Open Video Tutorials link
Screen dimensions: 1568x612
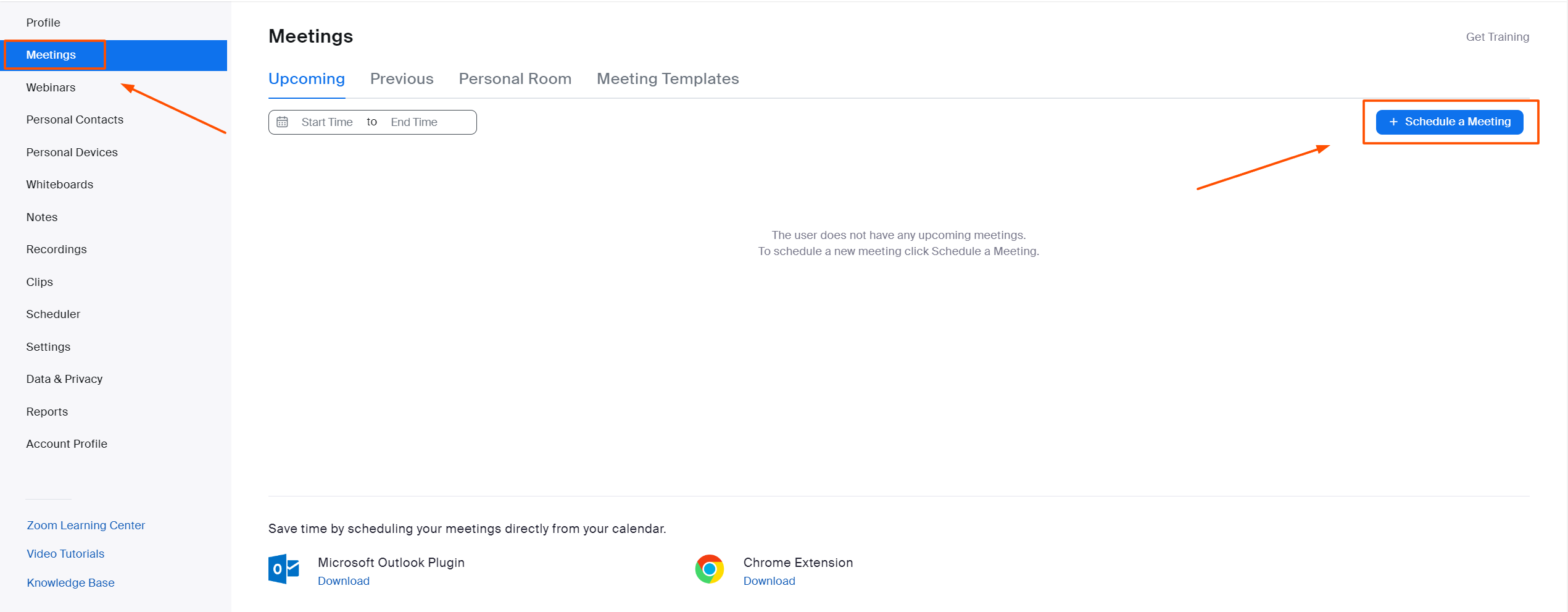coord(65,554)
